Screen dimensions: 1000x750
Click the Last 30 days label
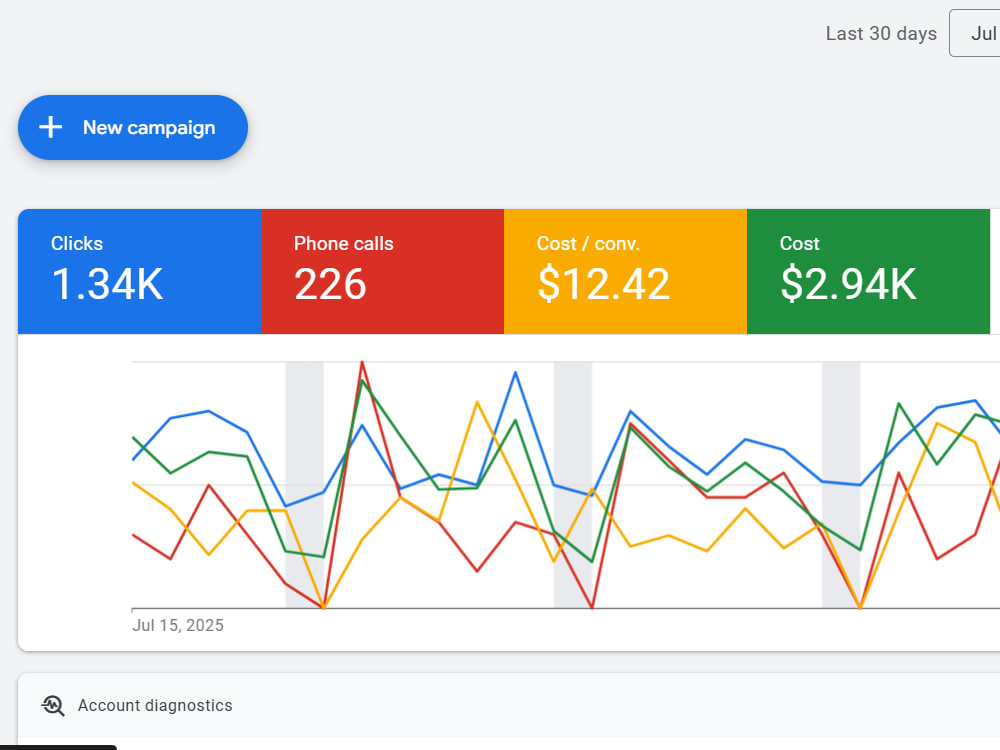point(881,33)
